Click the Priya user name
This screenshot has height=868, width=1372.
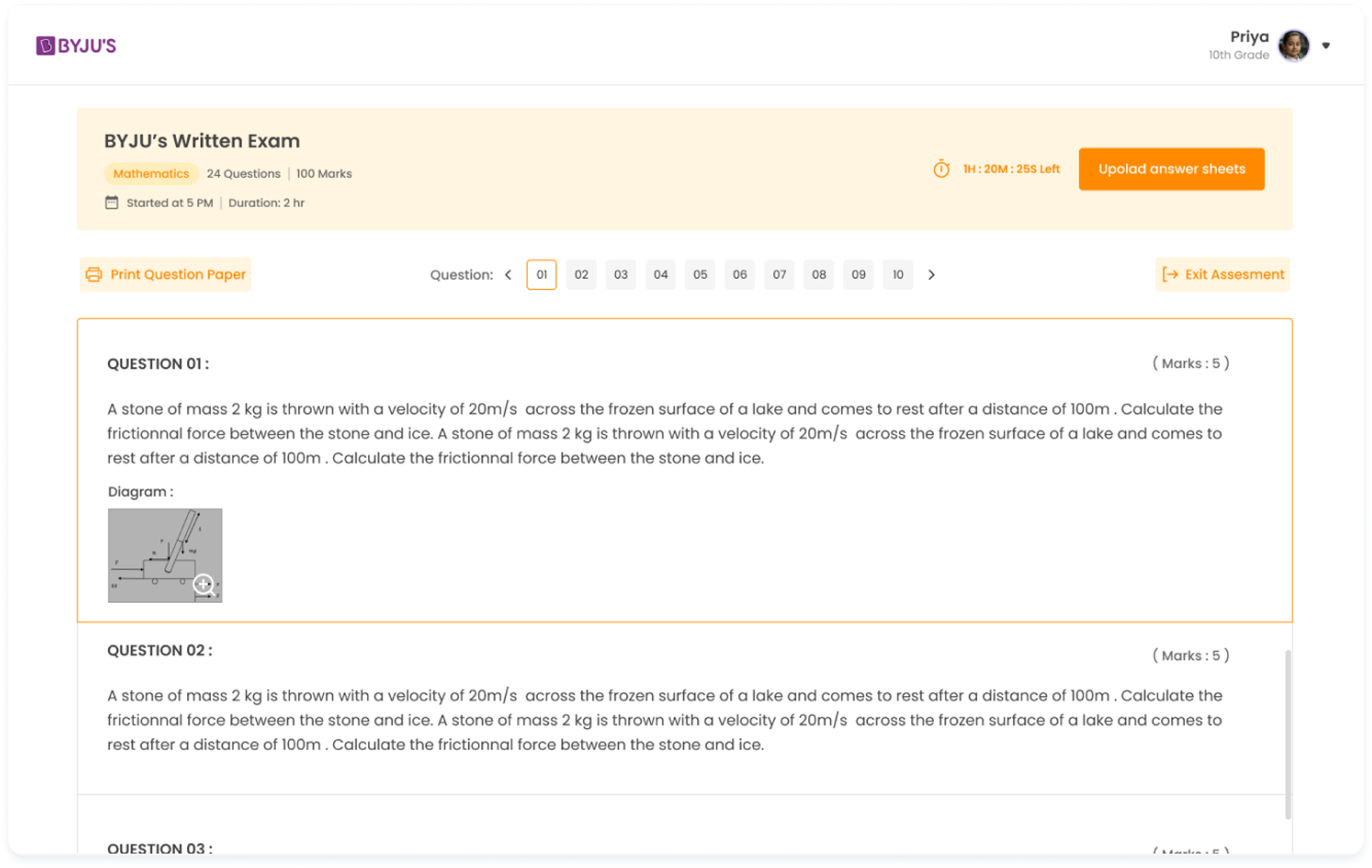pyautogui.click(x=1249, y=37)
